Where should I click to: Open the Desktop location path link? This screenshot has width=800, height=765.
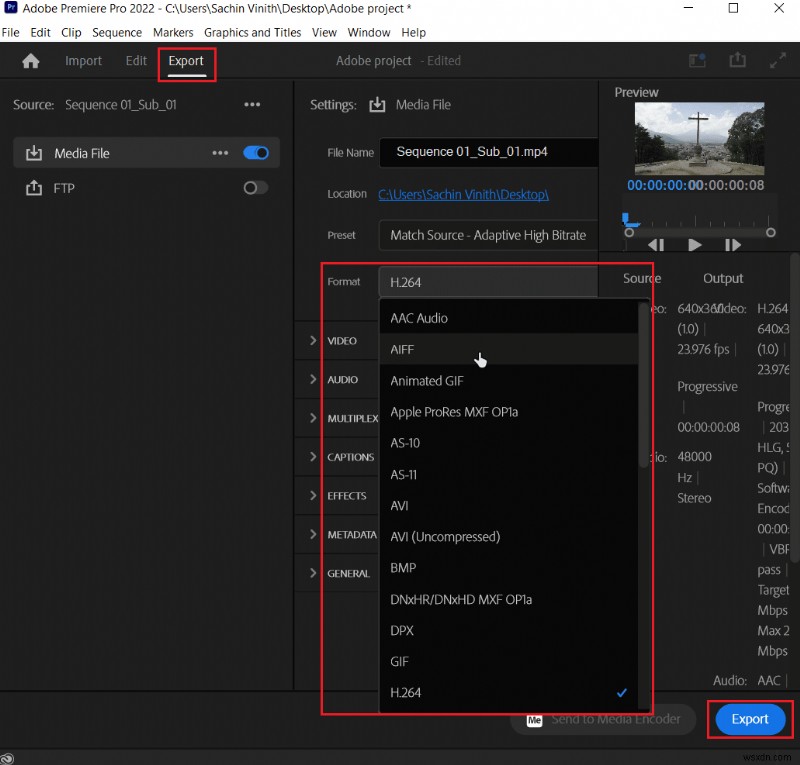tap(463, 194)
